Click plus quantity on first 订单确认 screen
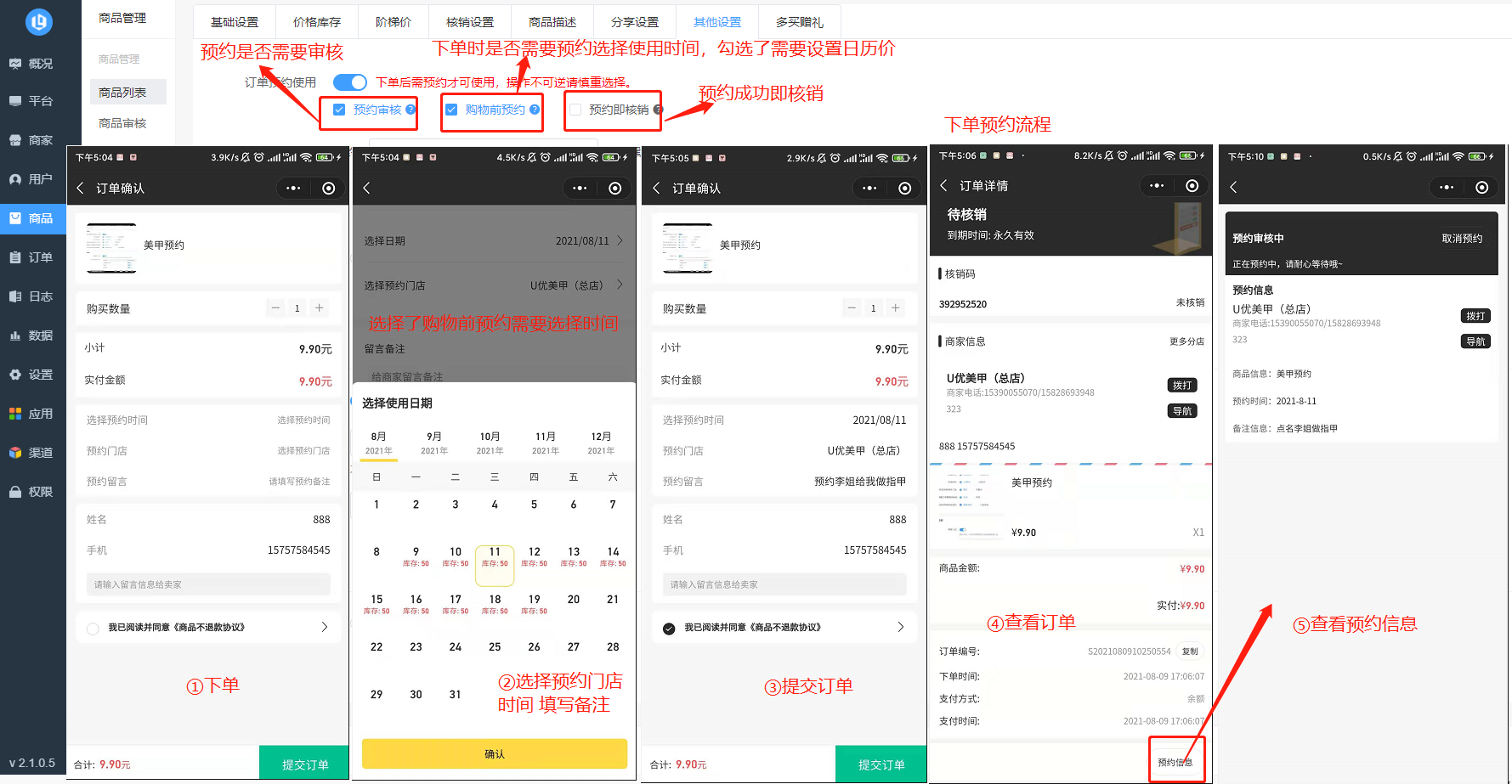The width and height of the screenshot is (1512, 784). click(320, 307)
